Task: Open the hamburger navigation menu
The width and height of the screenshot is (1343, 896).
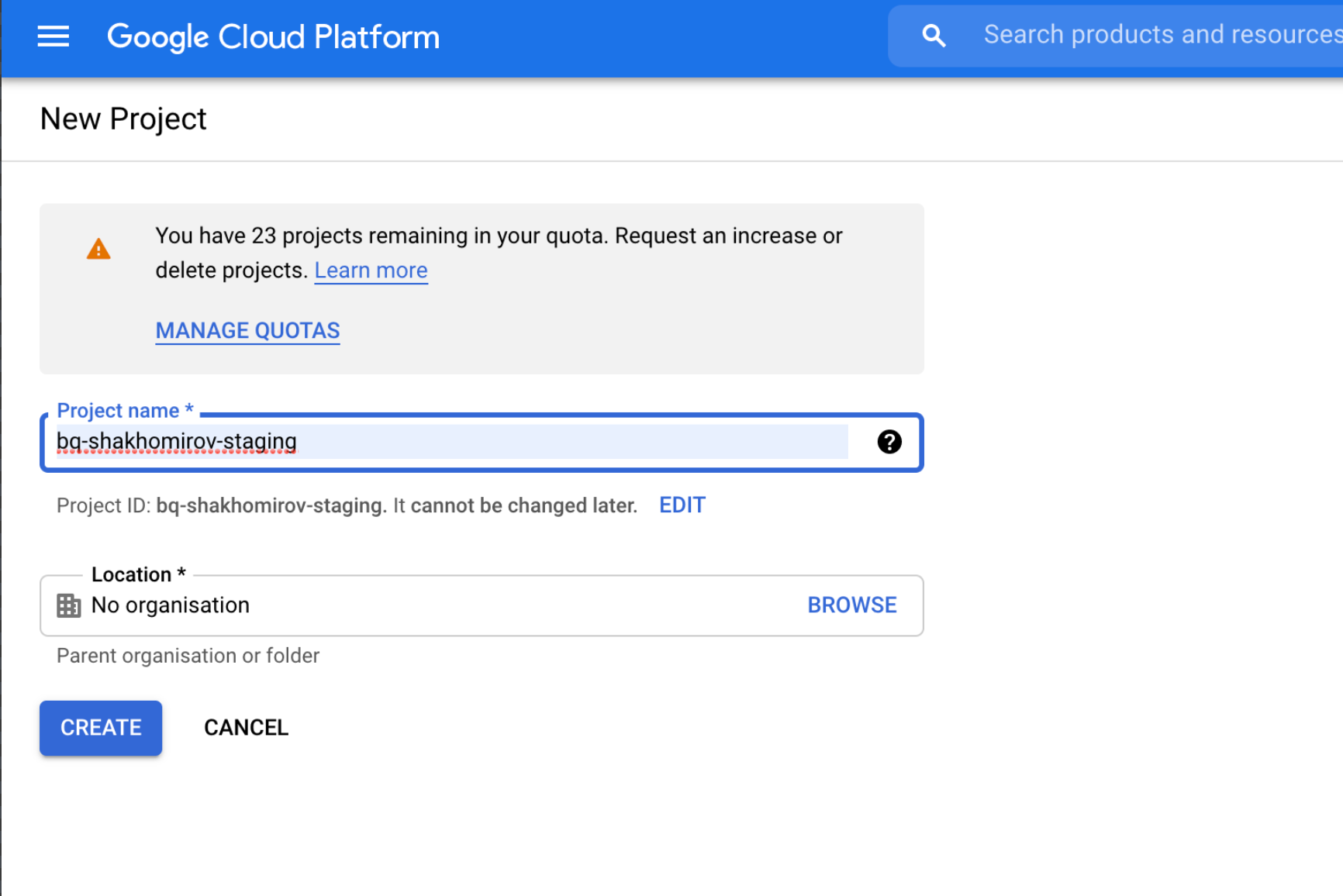Action: click(x=54, y=36)
